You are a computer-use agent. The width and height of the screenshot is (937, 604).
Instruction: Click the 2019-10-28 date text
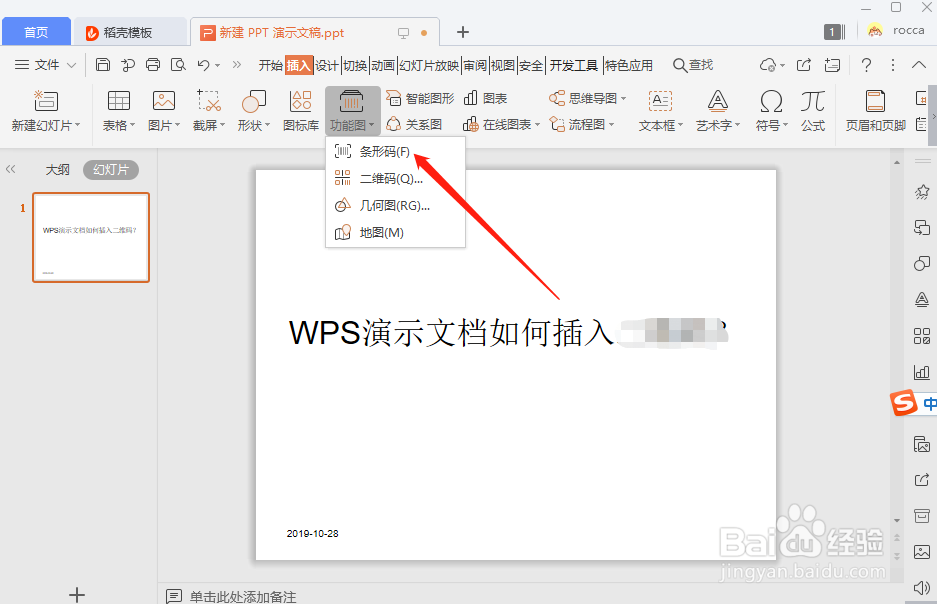tap(313, 534)
